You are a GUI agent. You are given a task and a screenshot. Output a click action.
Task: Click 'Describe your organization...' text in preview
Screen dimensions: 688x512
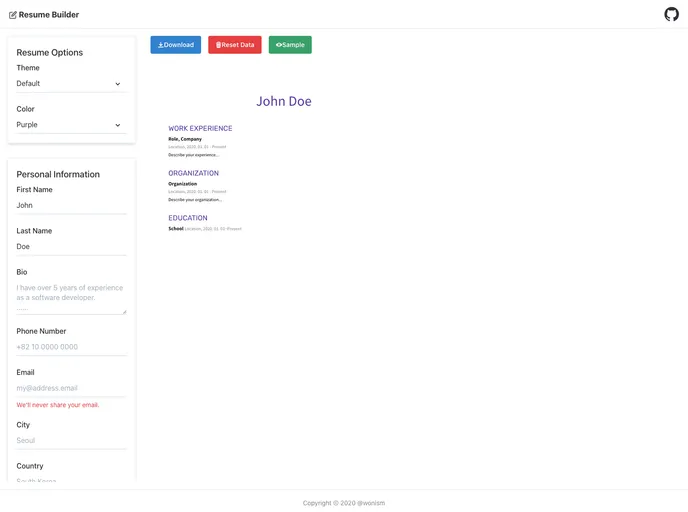point(195,200)
